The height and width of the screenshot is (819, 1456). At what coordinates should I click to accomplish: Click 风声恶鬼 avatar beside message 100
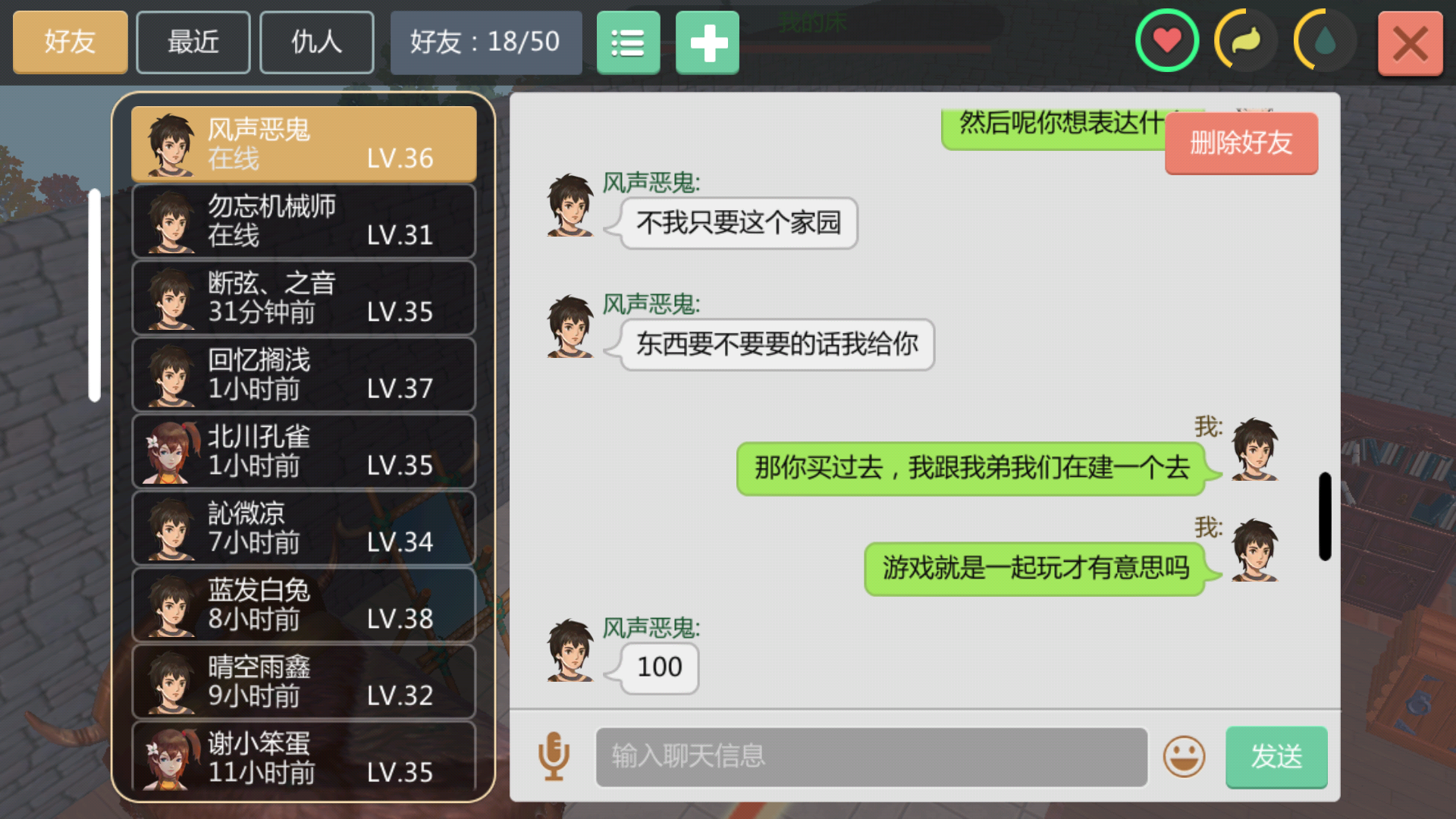[x=570, y=651]
